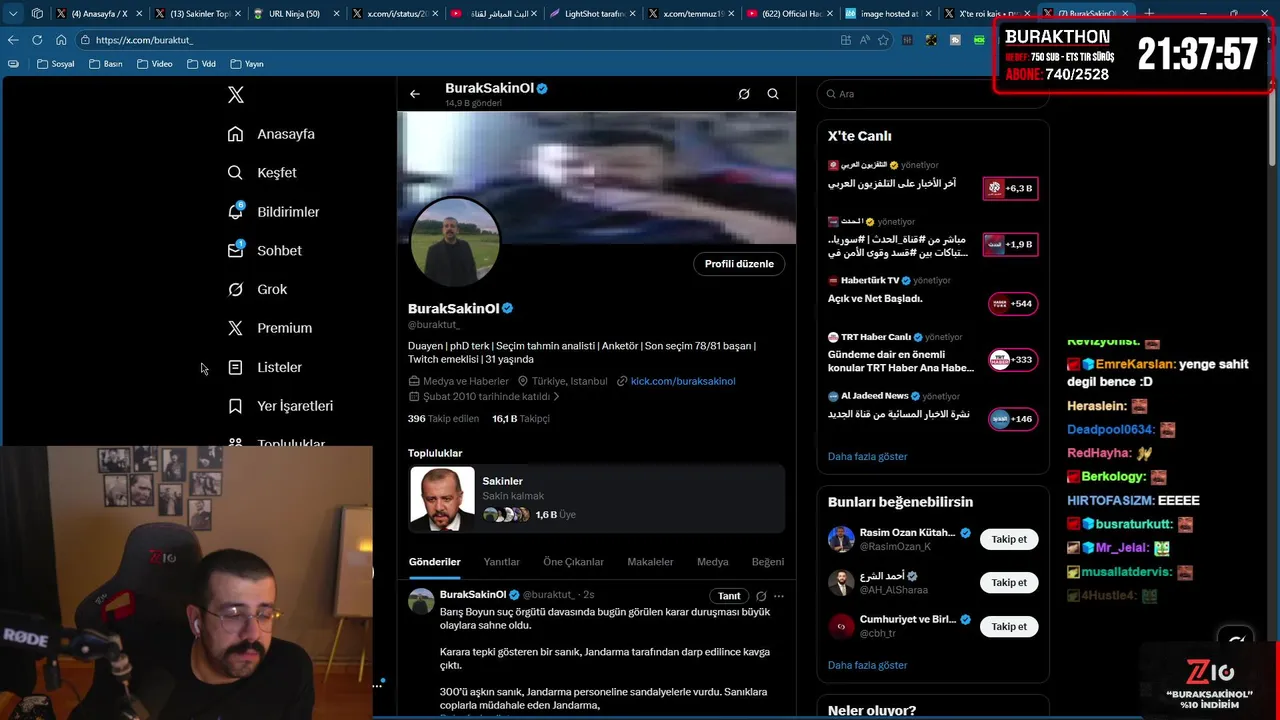
Task: Click Deadpool0634 username in chat
Action: (x=1110, y=430)
